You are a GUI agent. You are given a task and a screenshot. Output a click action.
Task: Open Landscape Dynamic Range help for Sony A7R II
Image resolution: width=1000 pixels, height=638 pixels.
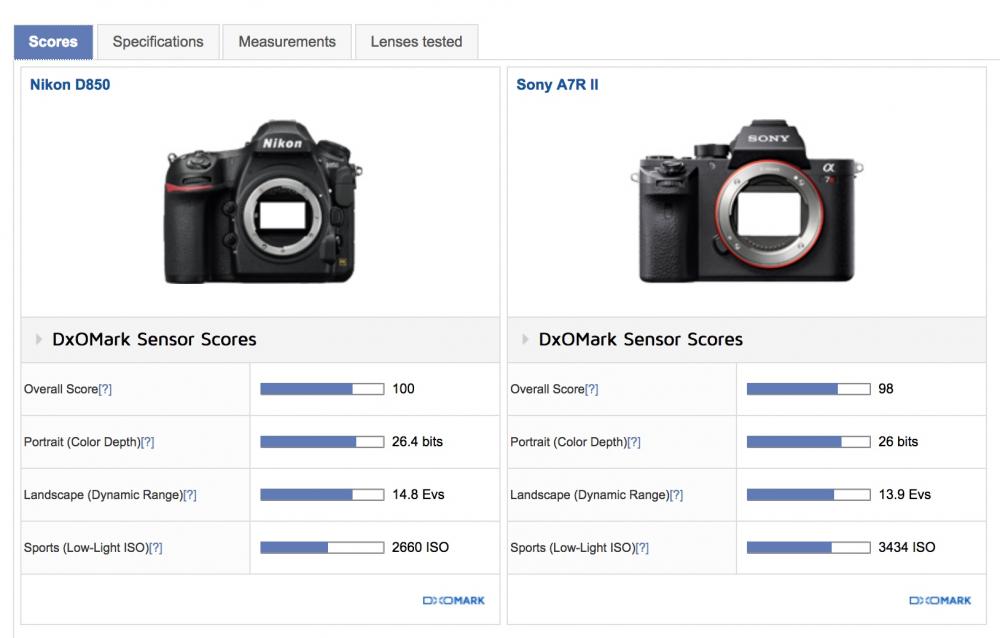[677, 495]
